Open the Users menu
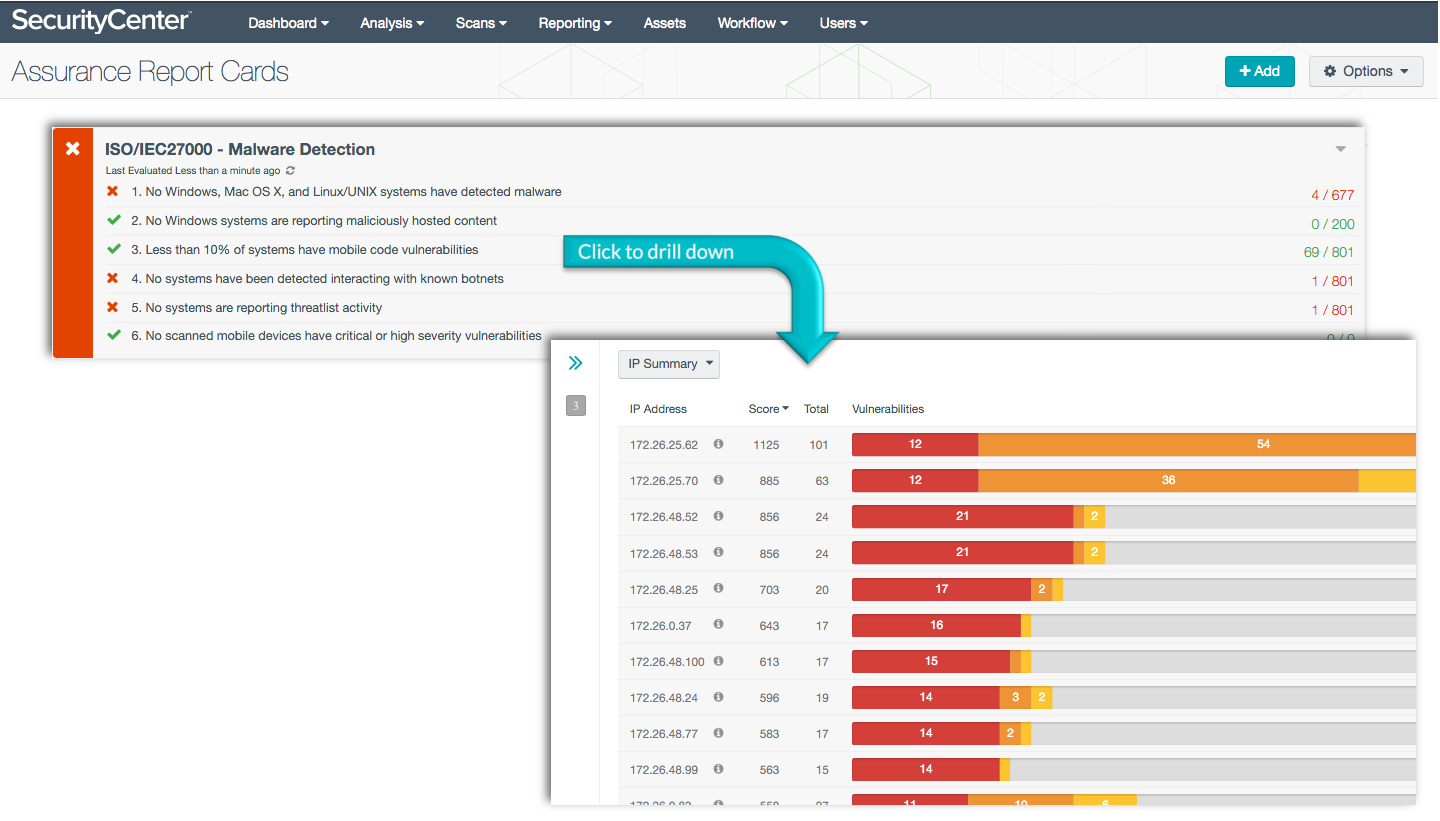This screenshot has height=821, width=1440. tap(843, 23)
